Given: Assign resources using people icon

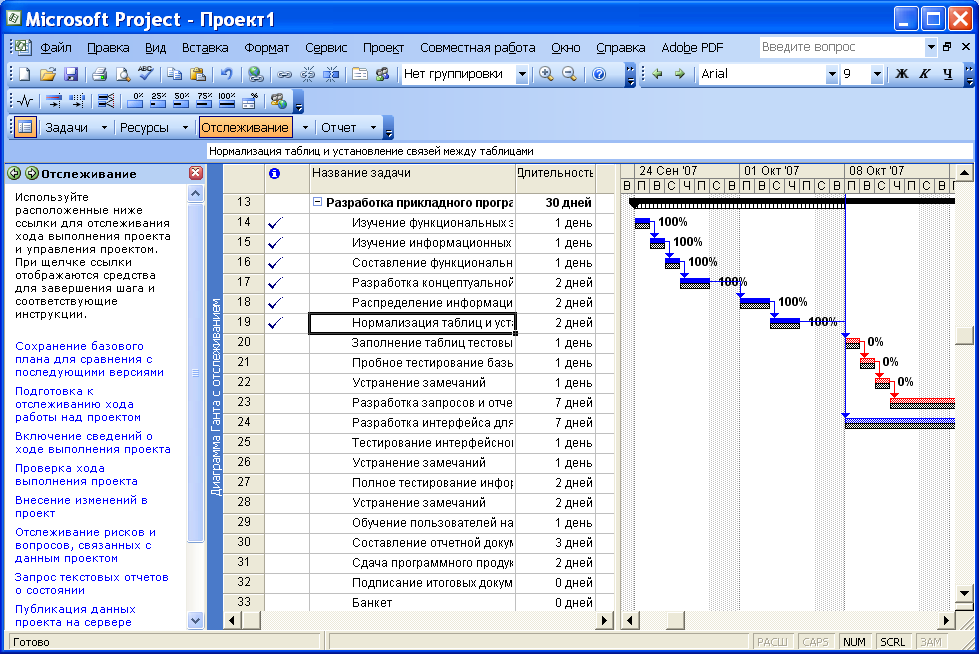Looking at the screenshot, I should pos(383,74).
